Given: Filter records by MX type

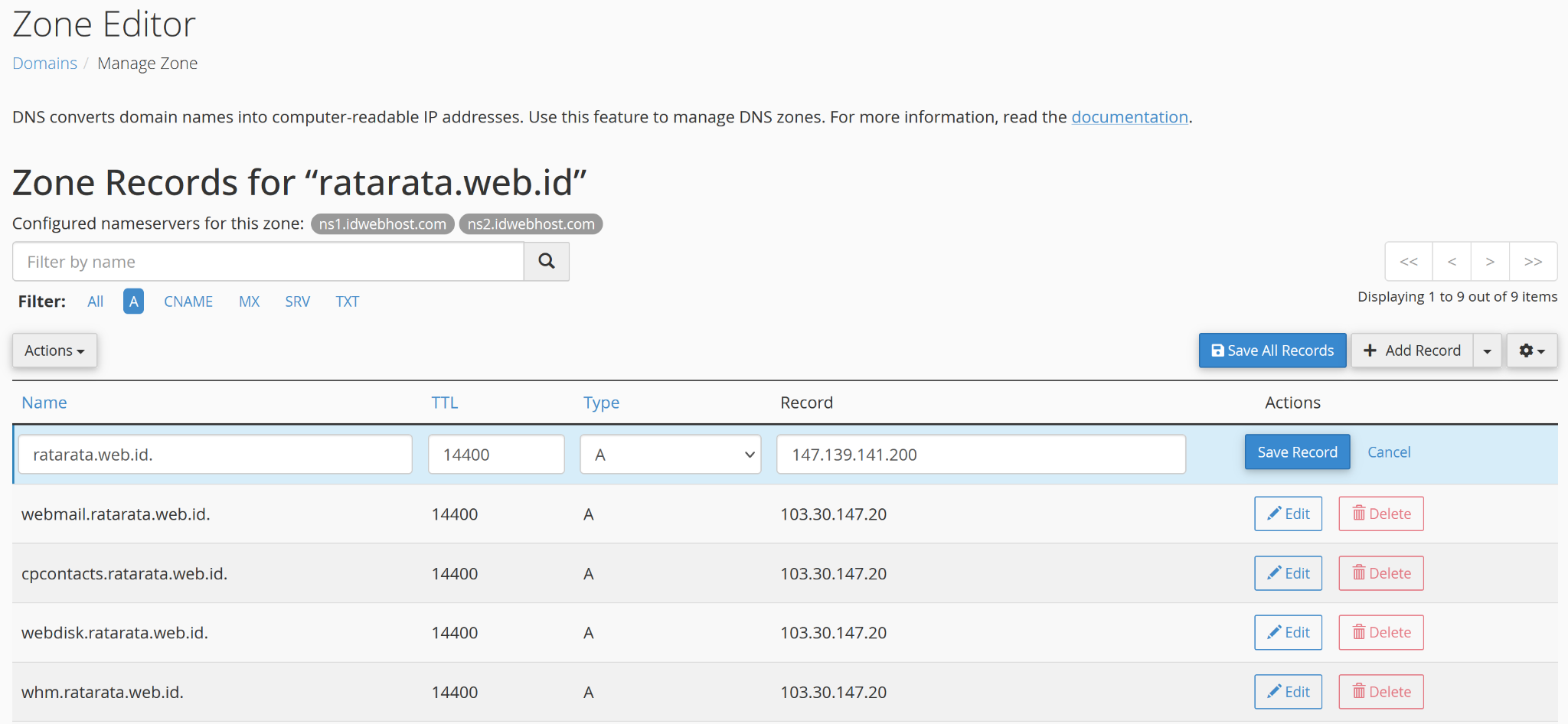Looking at the screenshot, I should pyautogui.click(x=250, y=302).
